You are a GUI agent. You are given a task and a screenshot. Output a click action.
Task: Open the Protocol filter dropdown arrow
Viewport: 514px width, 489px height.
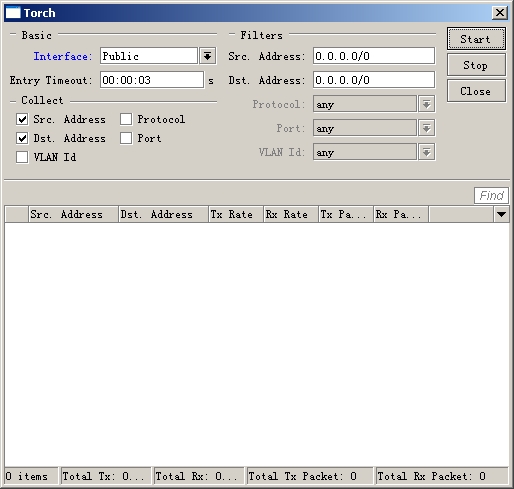[427, 104]
